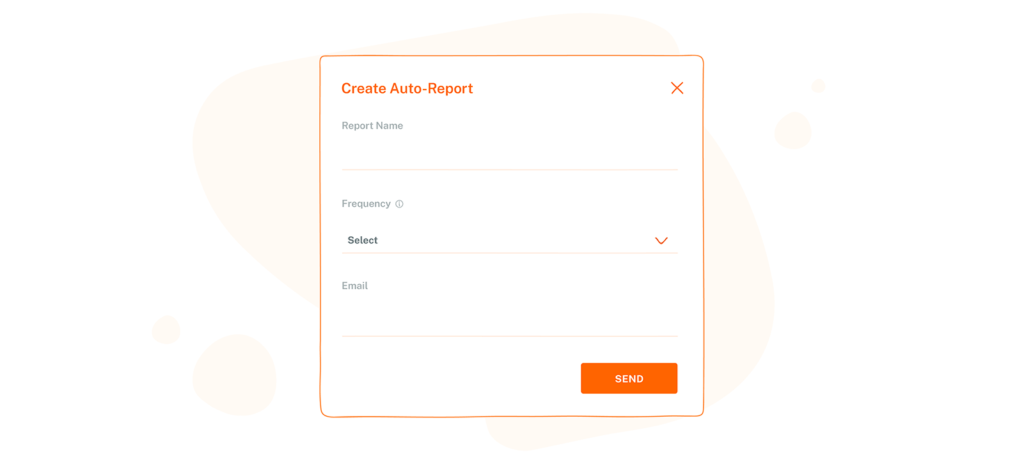This screenshot has height=473, width=1024.
Task: Click the Email label text
Action: point(355,285)
